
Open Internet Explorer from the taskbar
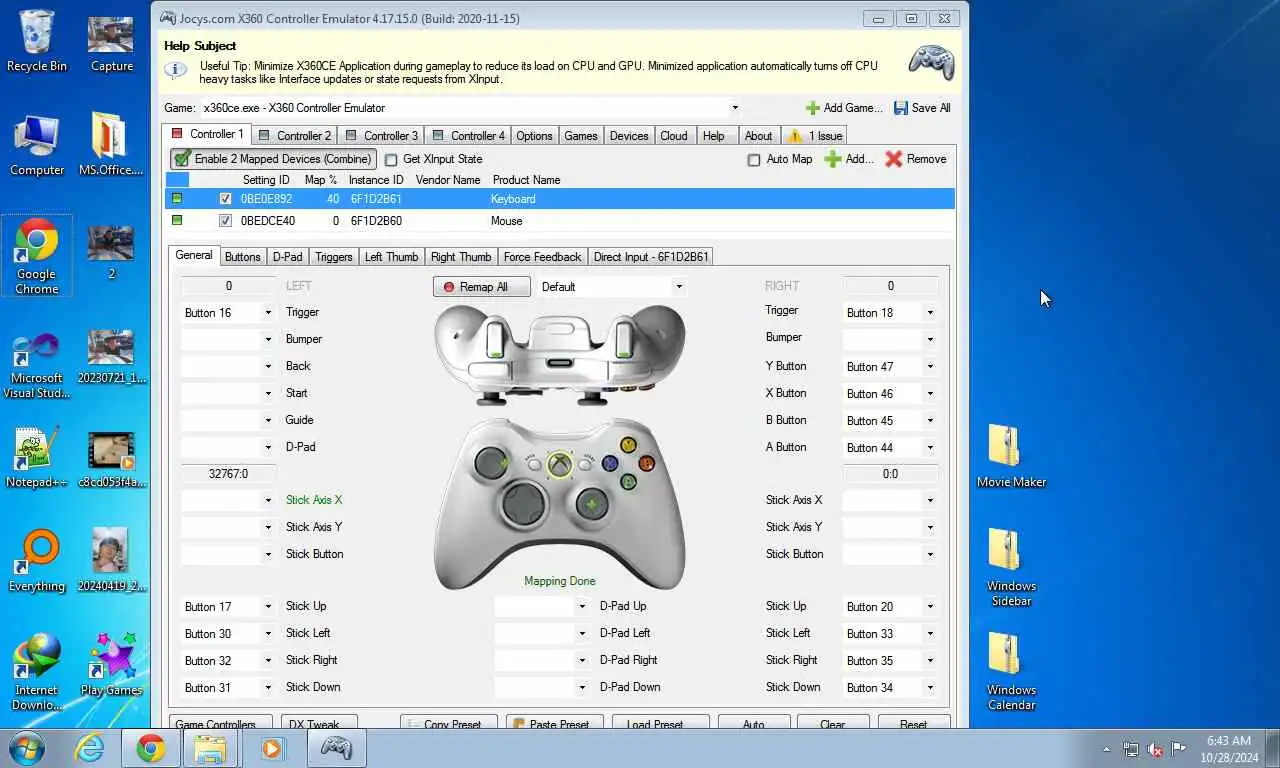[90, 748]
